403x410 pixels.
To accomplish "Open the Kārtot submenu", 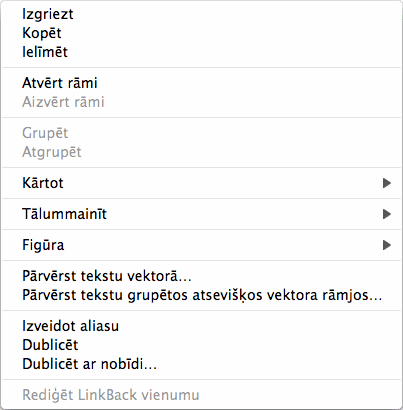I will (x=201, y=183).
